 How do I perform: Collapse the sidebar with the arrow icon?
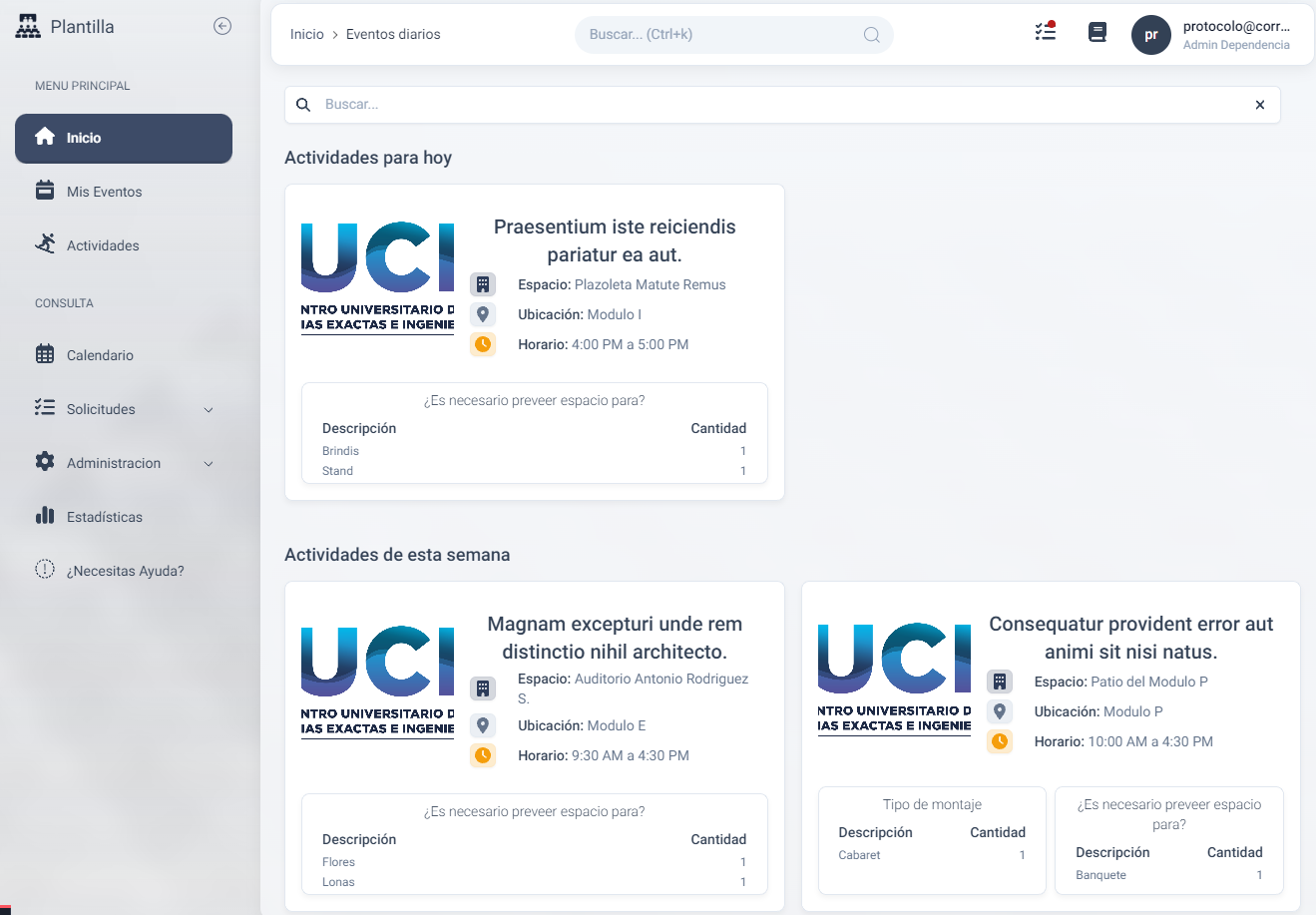pos(222,27)
